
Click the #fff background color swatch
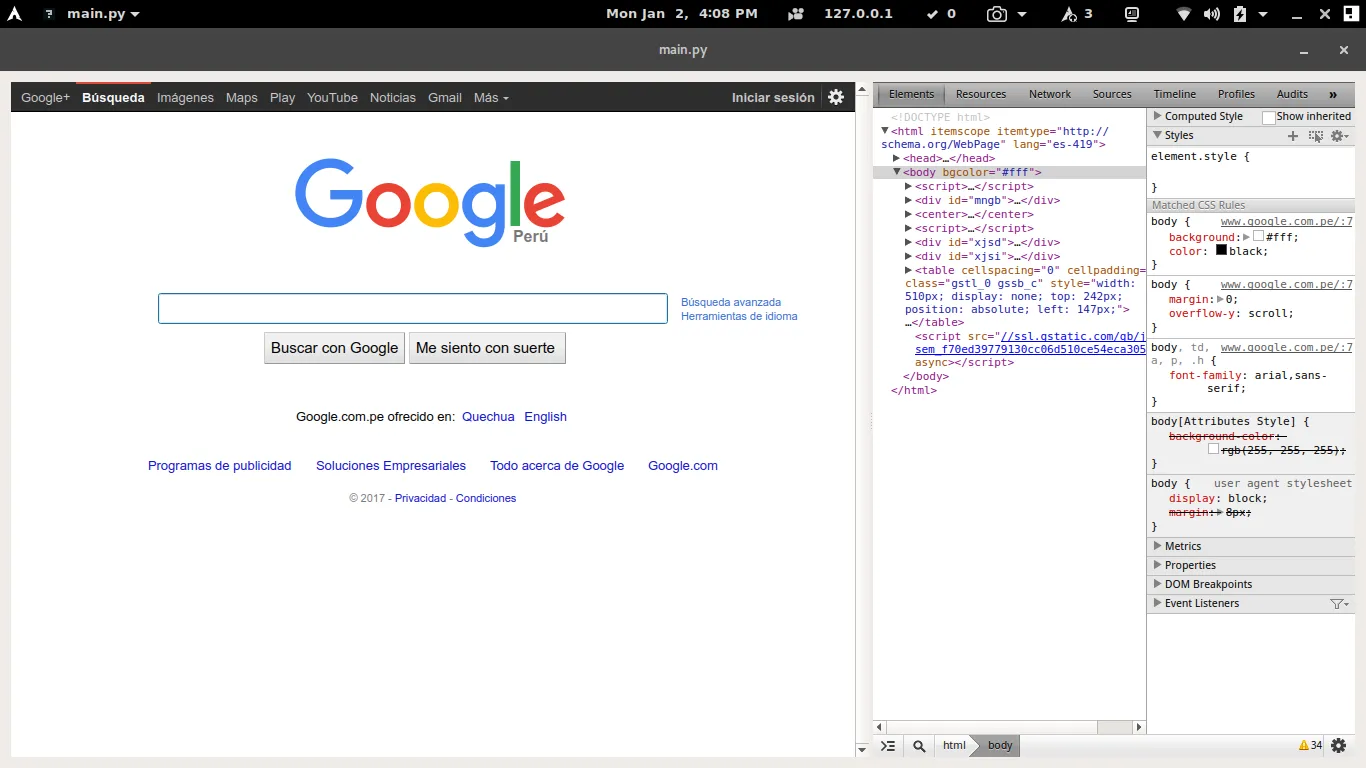[x=1259, y=237]
